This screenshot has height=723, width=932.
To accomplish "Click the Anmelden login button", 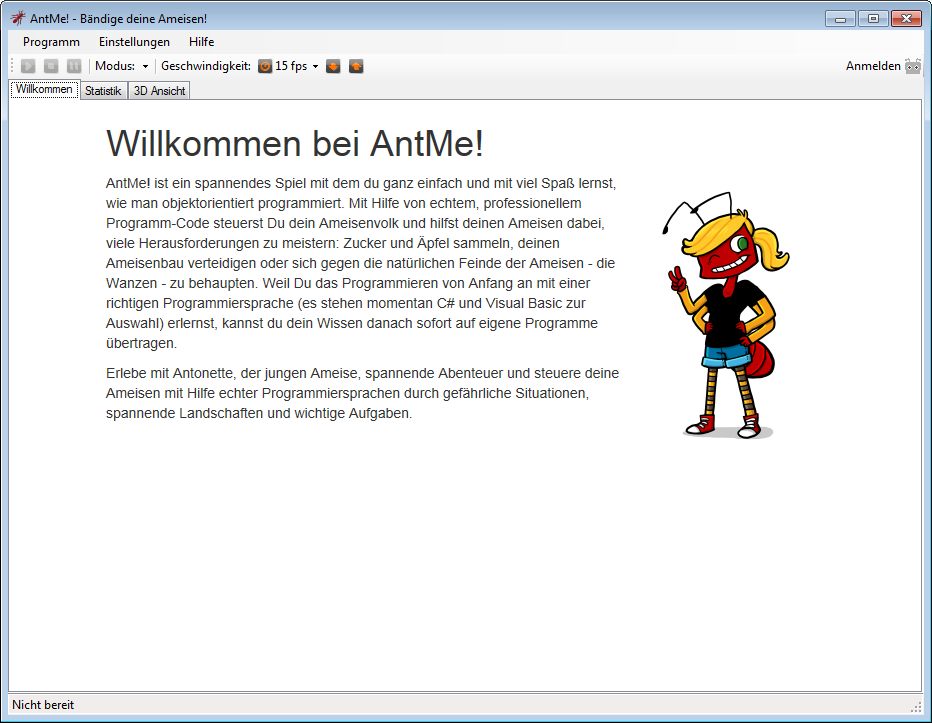I will tap(873, 66).
